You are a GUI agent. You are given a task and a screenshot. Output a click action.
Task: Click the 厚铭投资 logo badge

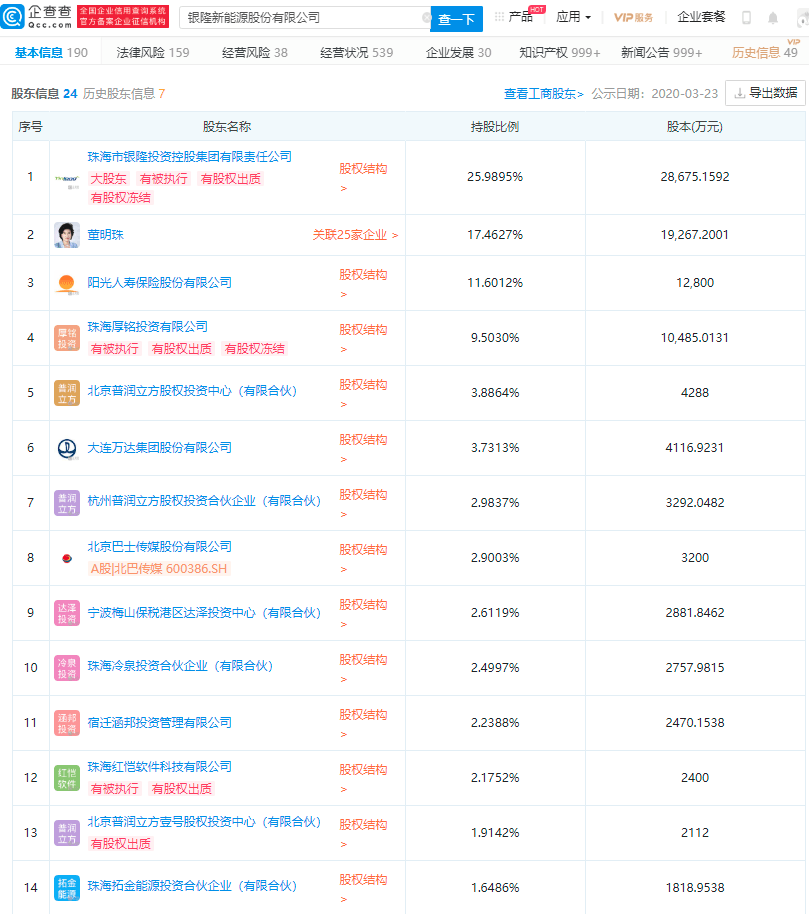pyautogui.click(x=67, y=338)
